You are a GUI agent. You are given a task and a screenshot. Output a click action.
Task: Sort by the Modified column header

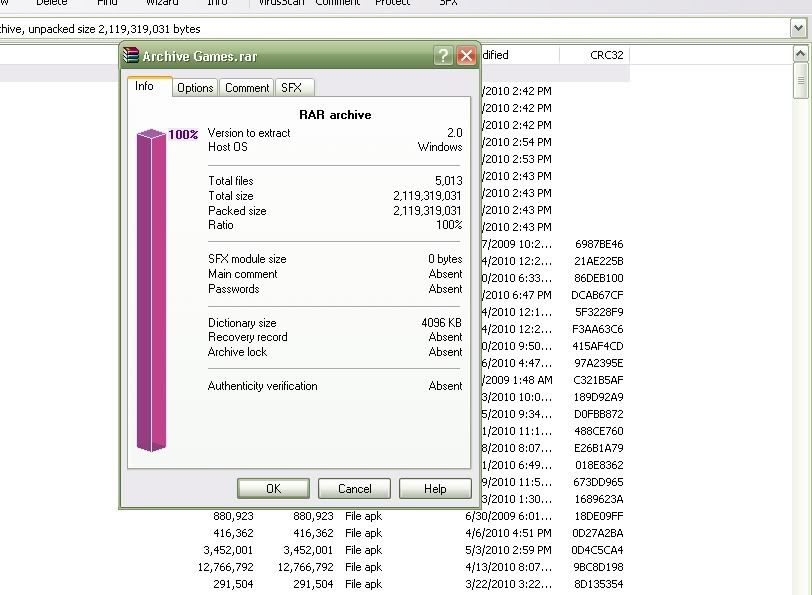(x=520, y=55)
